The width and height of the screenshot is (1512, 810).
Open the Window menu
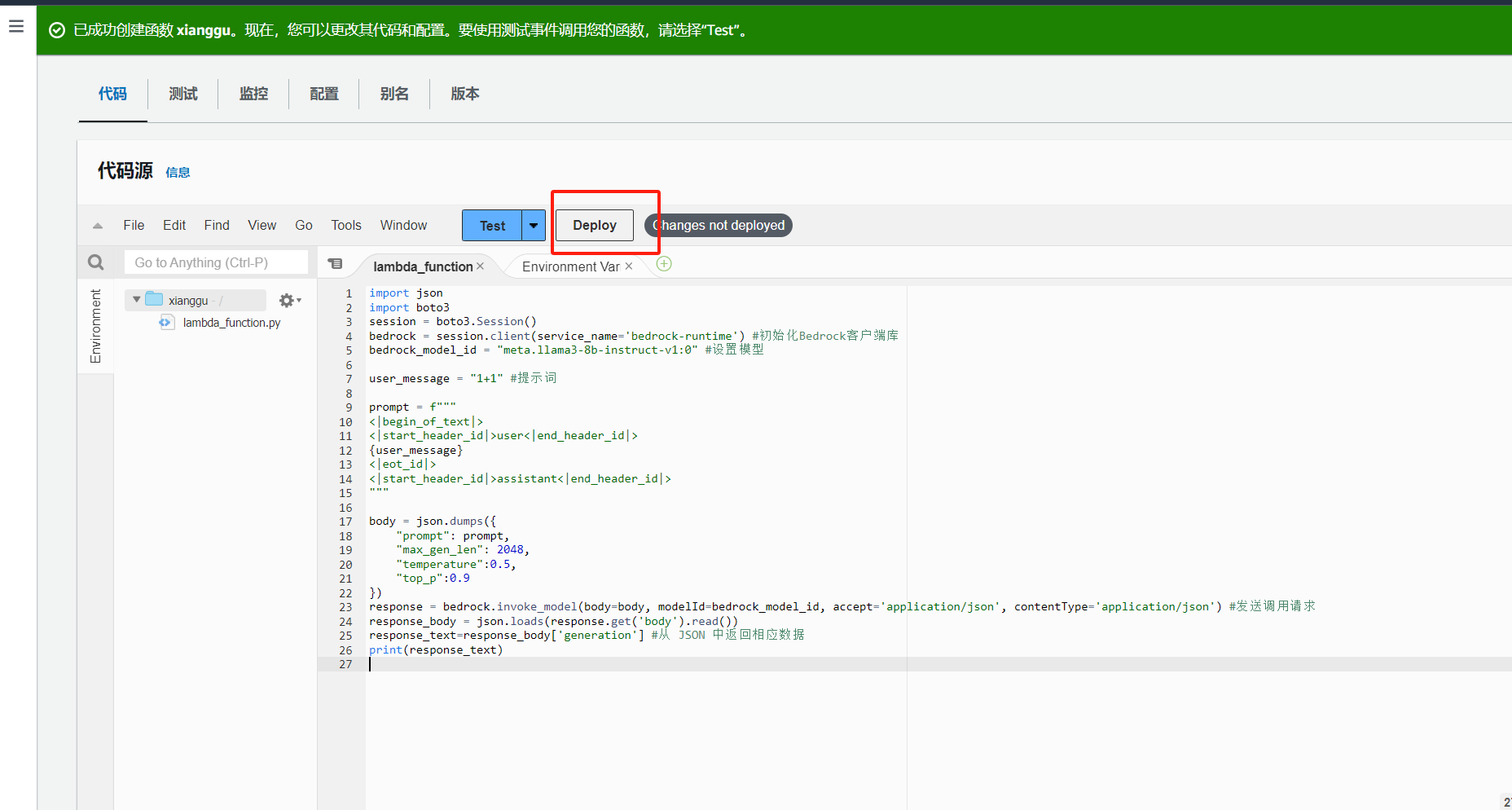(403, 225)
